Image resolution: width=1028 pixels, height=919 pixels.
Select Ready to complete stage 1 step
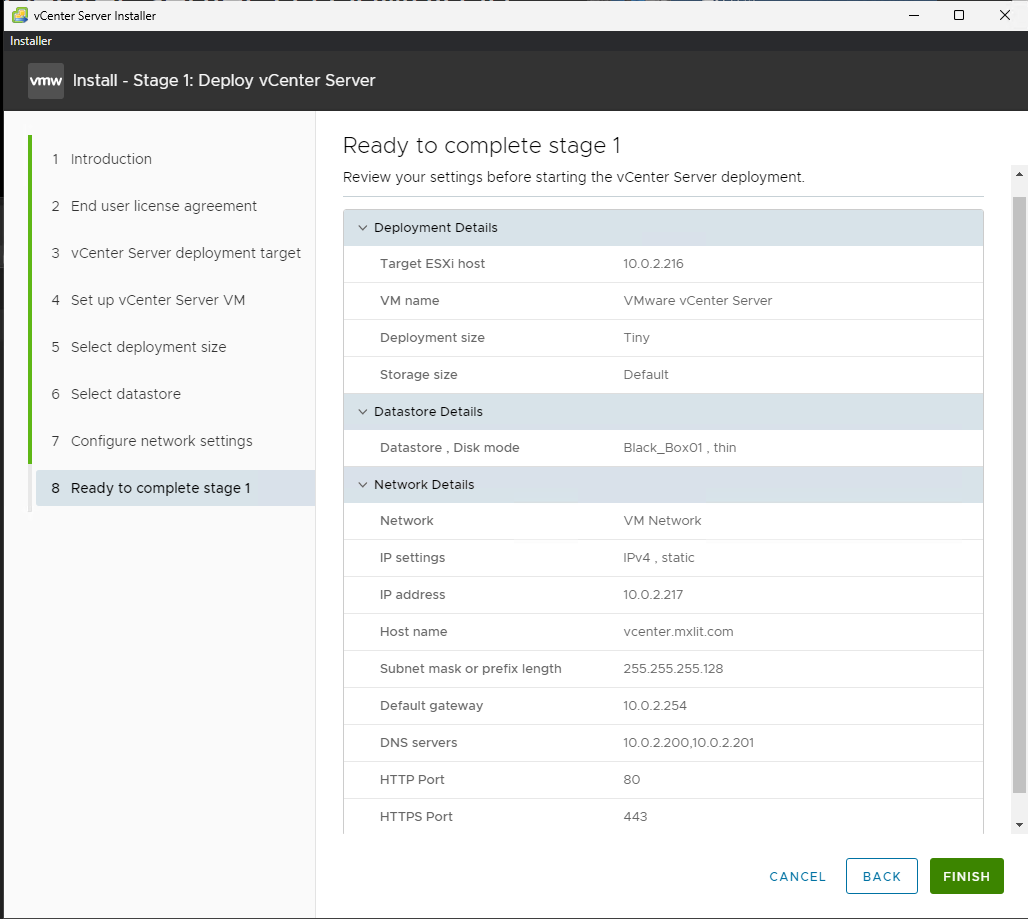tap(160, 488)
